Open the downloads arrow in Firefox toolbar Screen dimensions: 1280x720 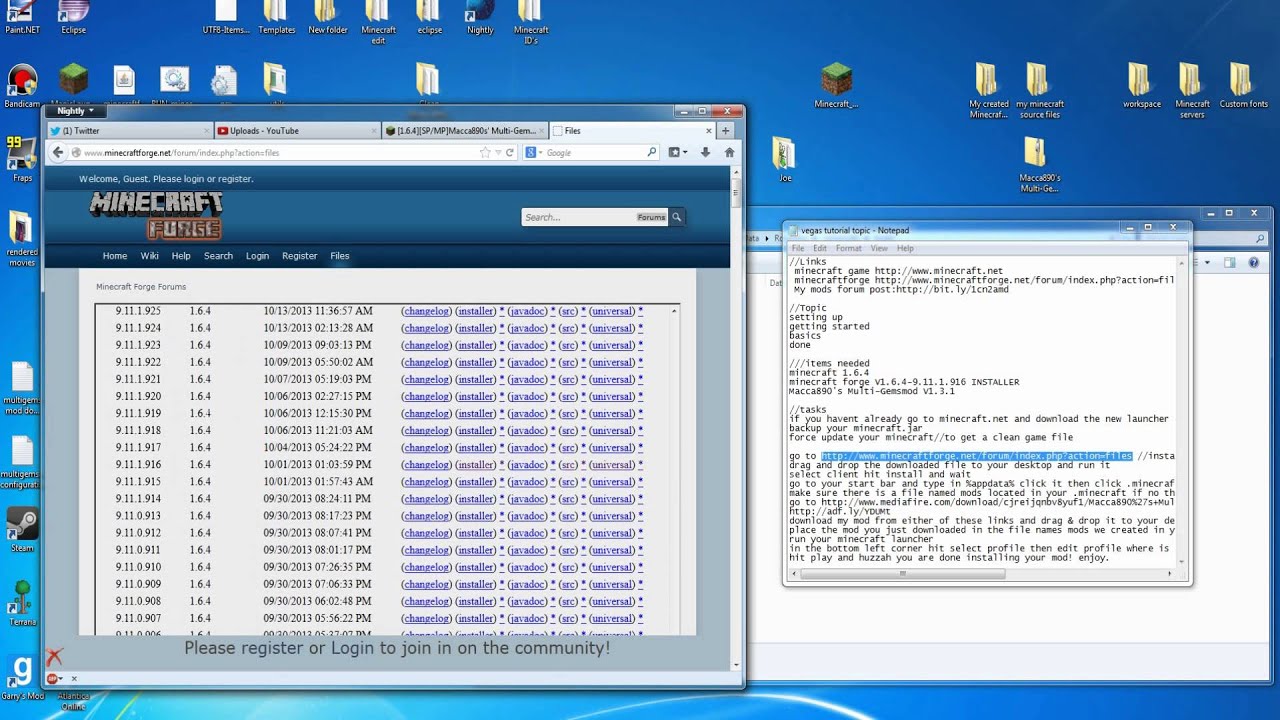705,153
